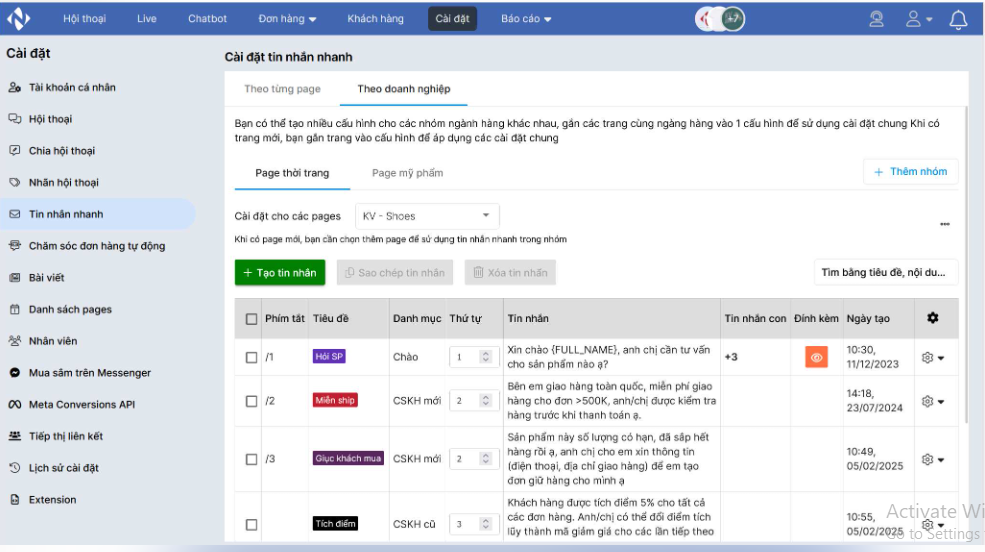Go to Hội thoại in top navigation
This screenshot has width=985, height=552.
tap(84, 19)
